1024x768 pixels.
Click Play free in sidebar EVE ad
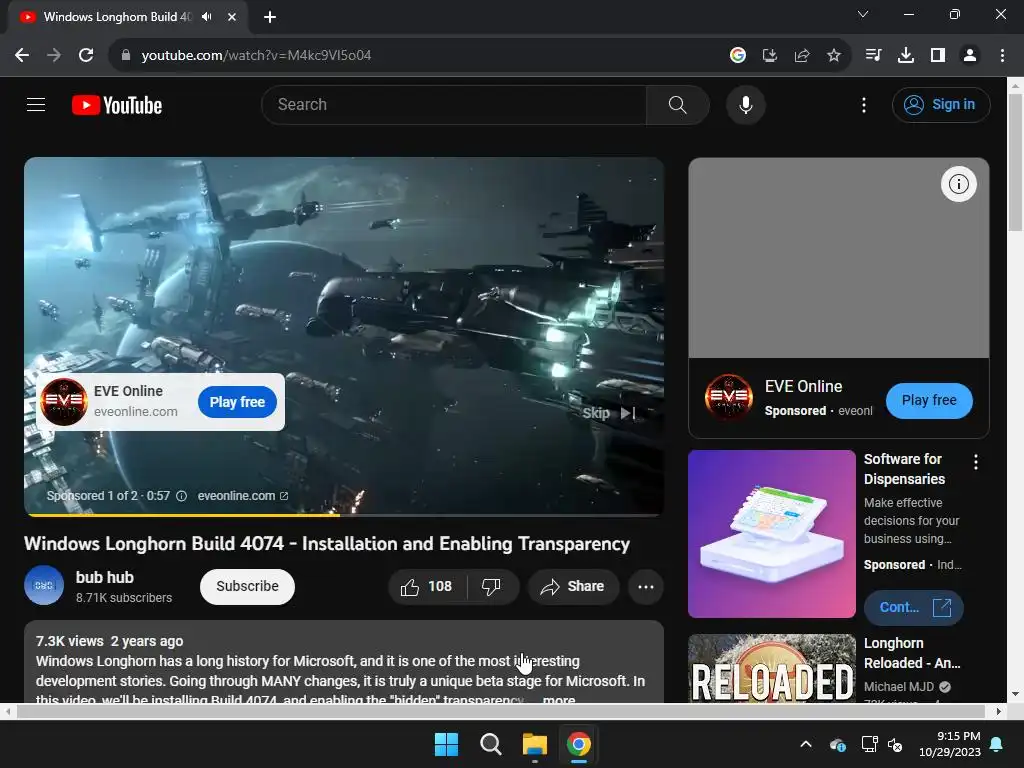point(929,400)
